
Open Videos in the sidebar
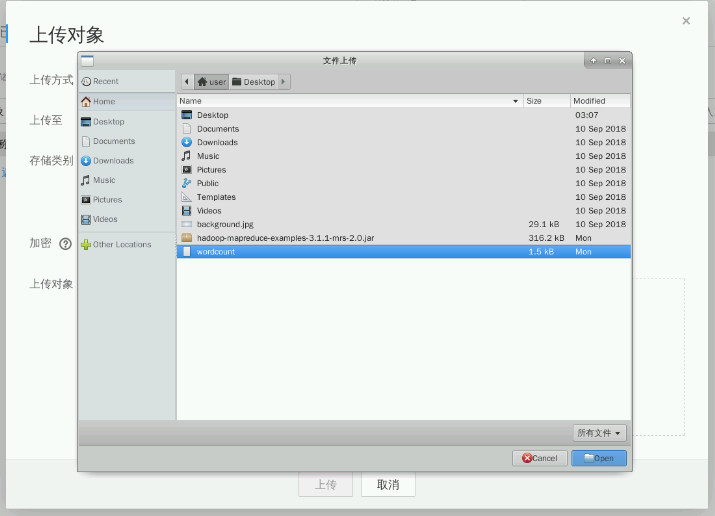[105, 219]
